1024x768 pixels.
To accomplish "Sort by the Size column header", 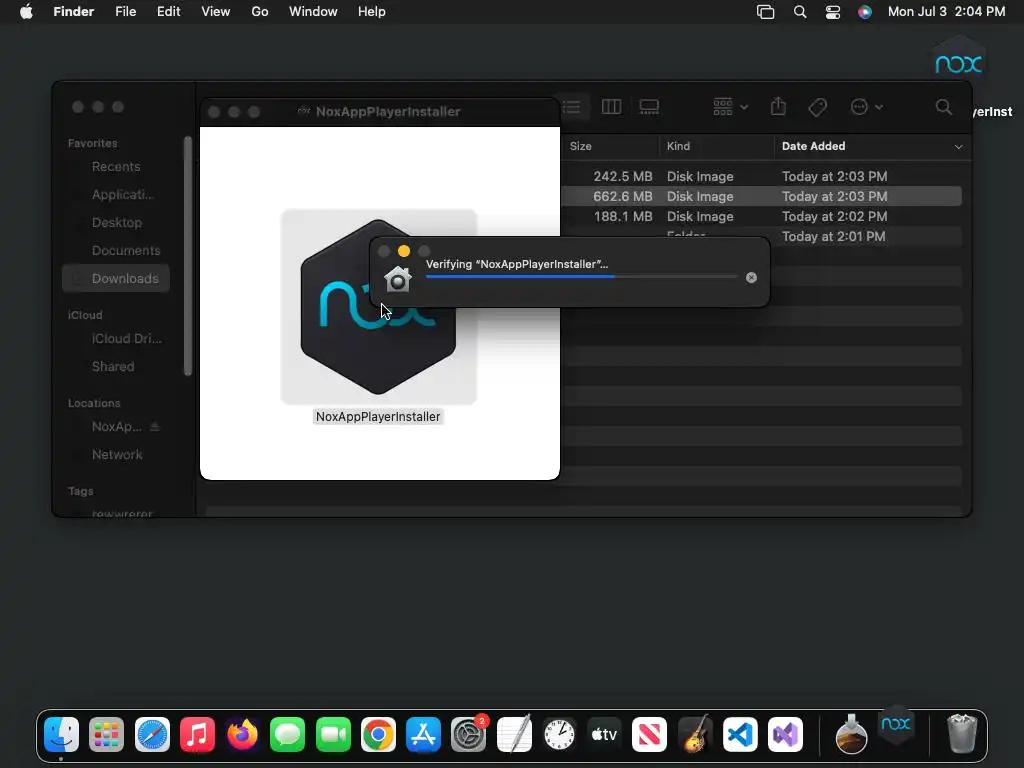I will click(x=581, y=146).
